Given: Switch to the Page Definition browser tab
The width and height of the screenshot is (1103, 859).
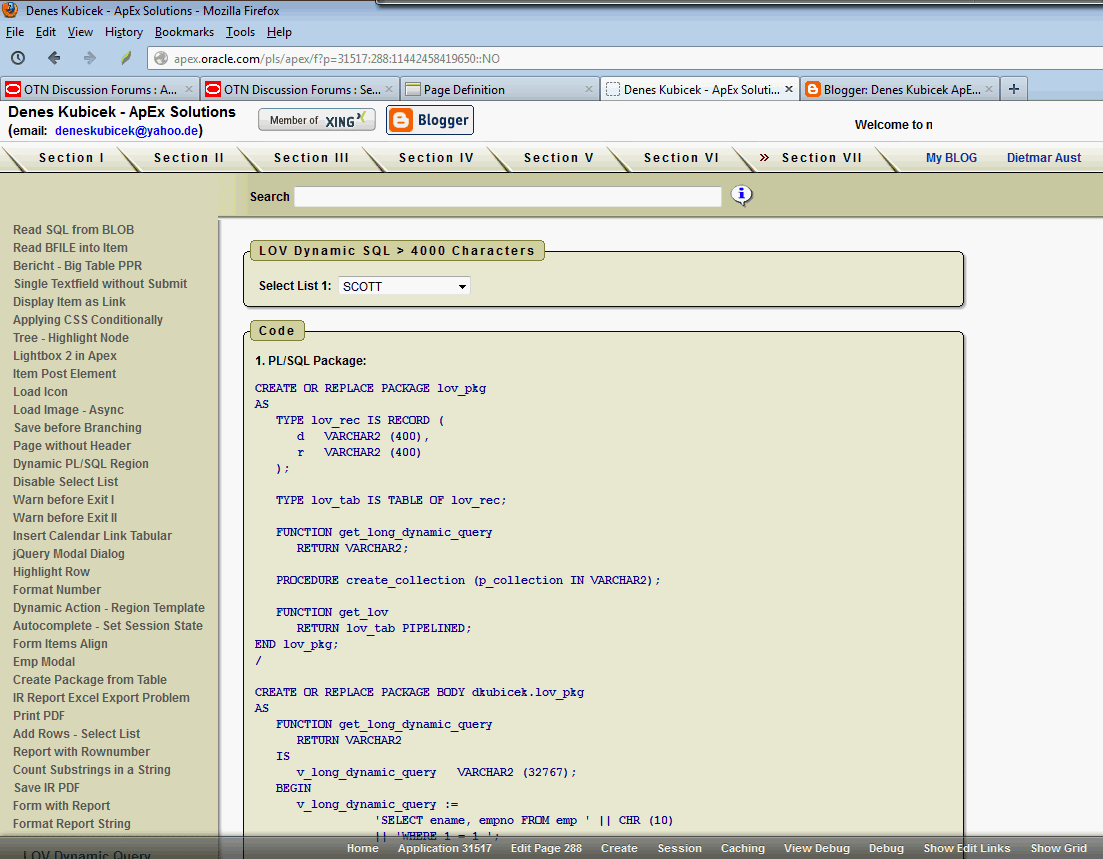Looking at the screenshot, I should pyautogui.click(x=499, y=89).
